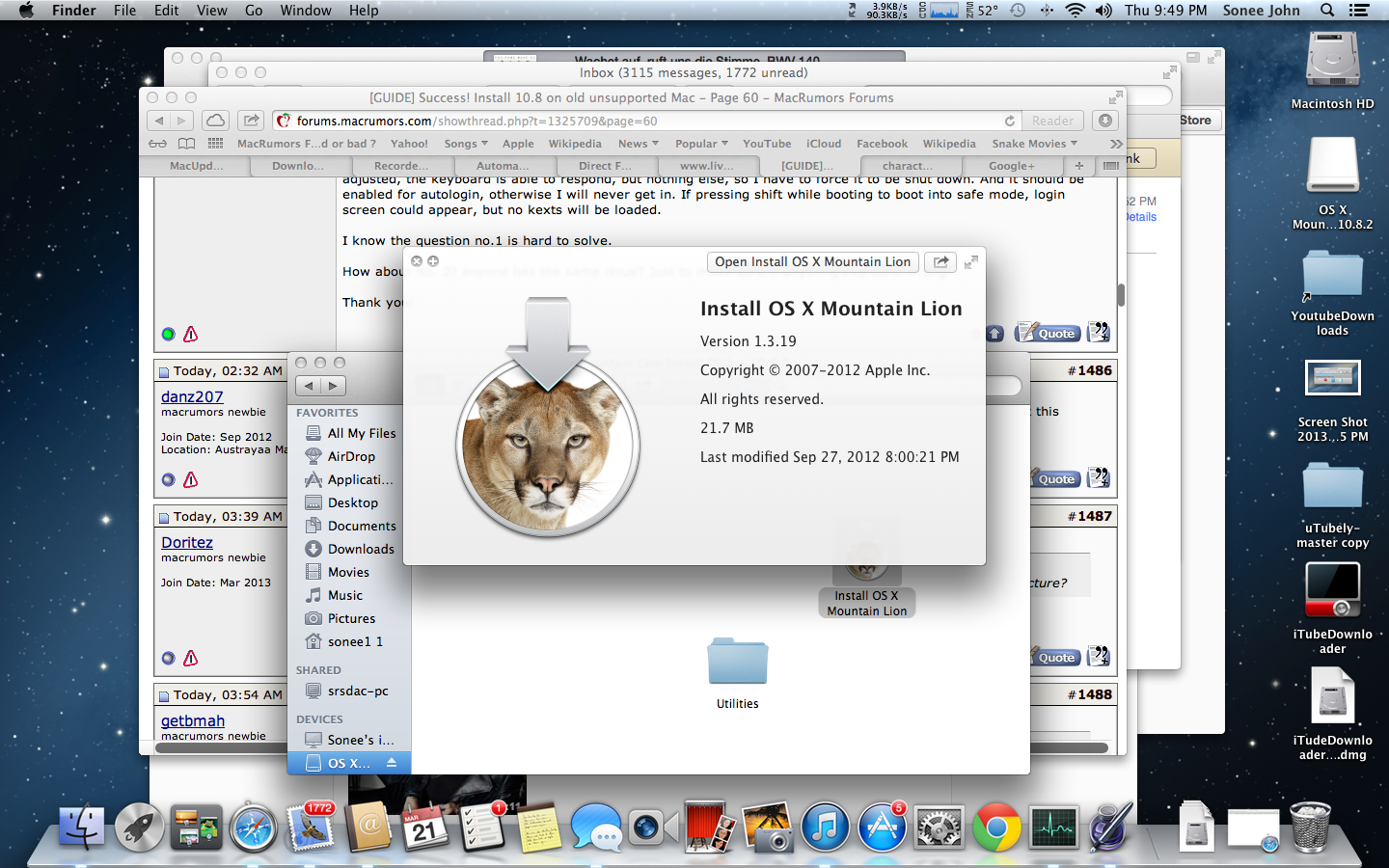Open OS X Mountain Lion 10.8.2 disk
The width and height of the screenshot is (1389, 868).
point(1333,183)
